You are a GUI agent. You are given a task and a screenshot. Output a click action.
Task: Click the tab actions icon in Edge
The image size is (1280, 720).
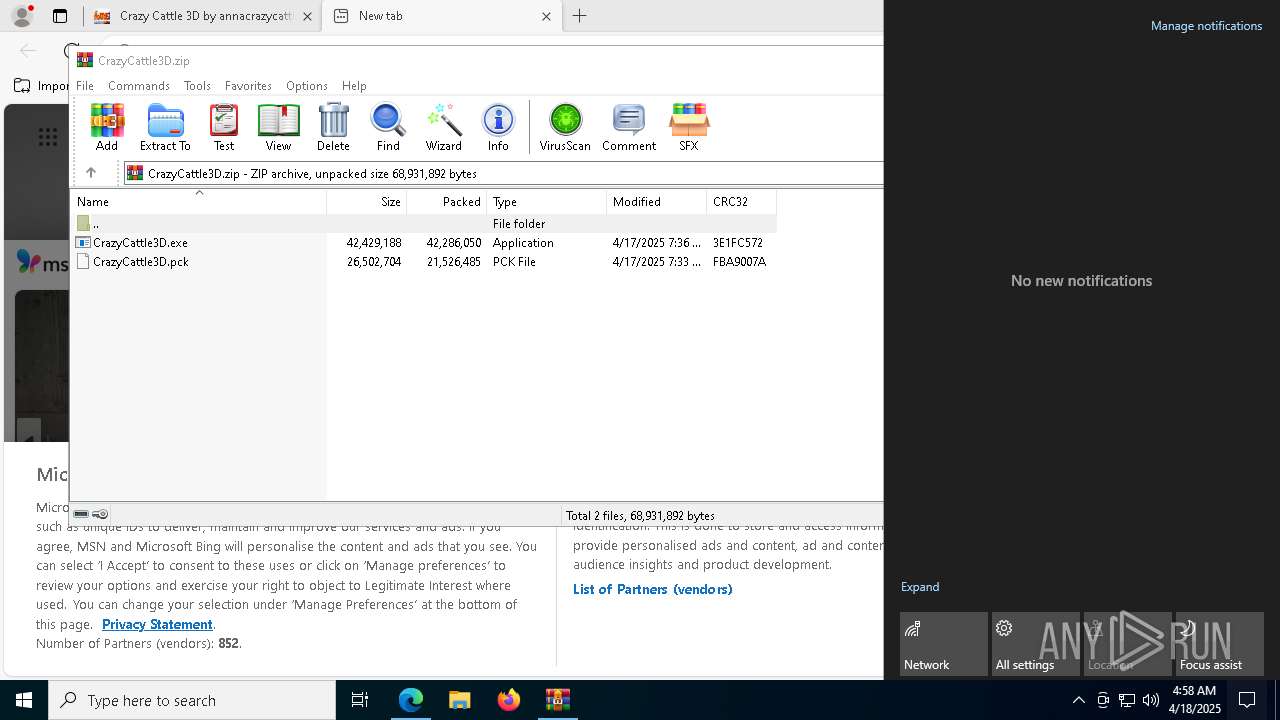pos(60,16)
